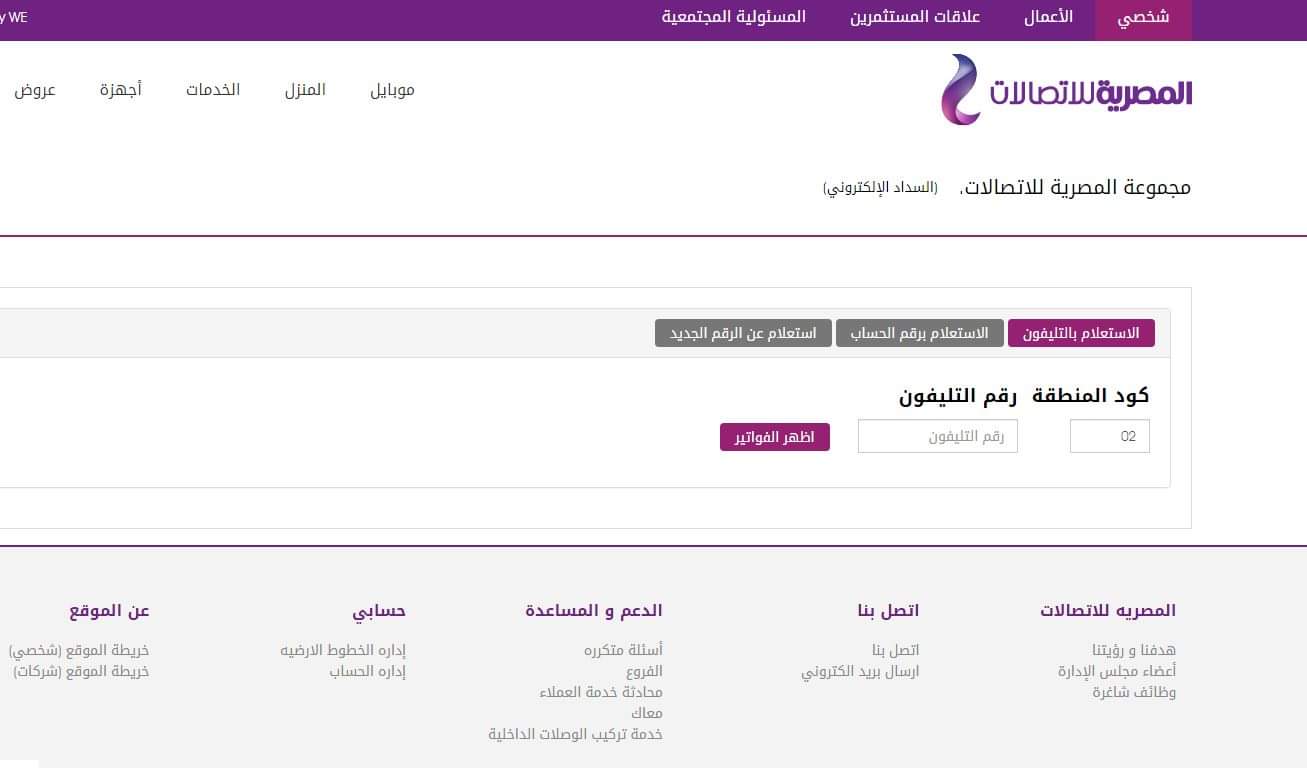Click the اتصل بنا footer heading

pyautogui.click(x=888, y=610)
